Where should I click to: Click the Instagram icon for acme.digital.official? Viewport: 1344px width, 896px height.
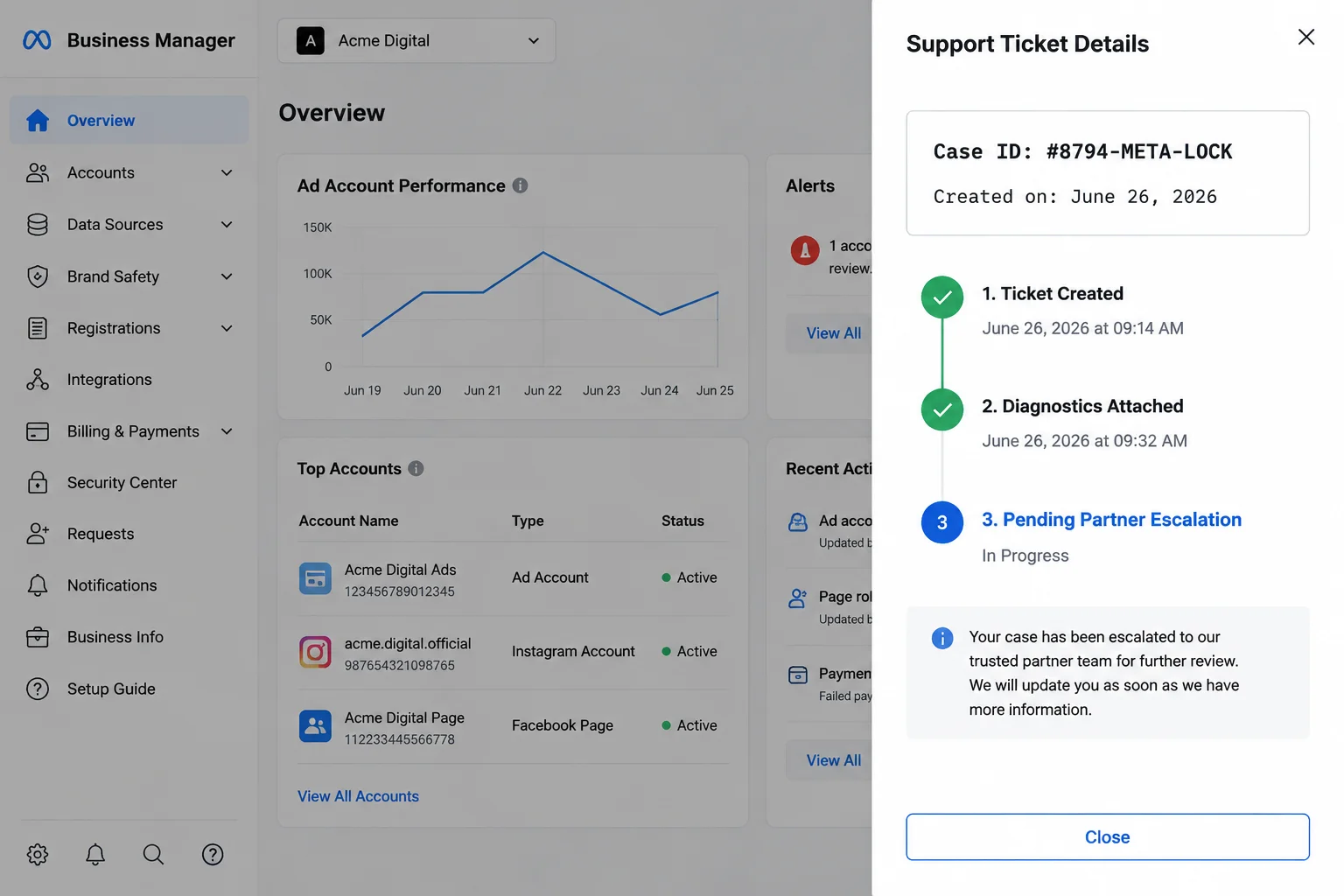click(x=315, y=652)
